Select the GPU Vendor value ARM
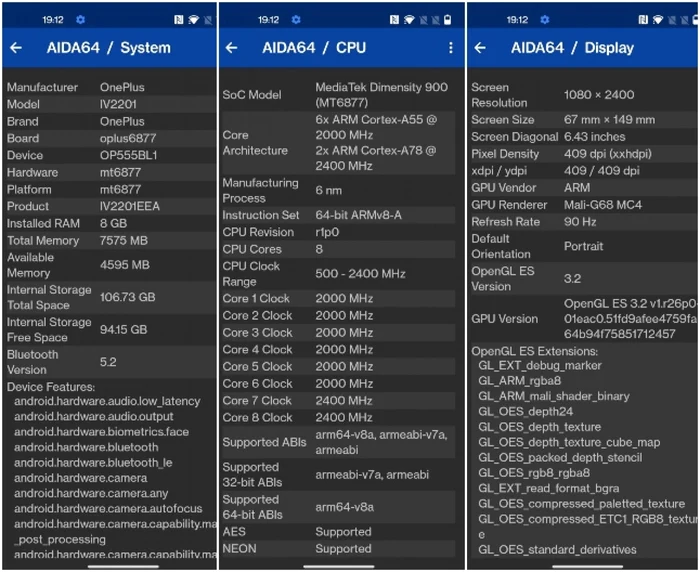This screenshot has height=572, width=700. [577, 188]
